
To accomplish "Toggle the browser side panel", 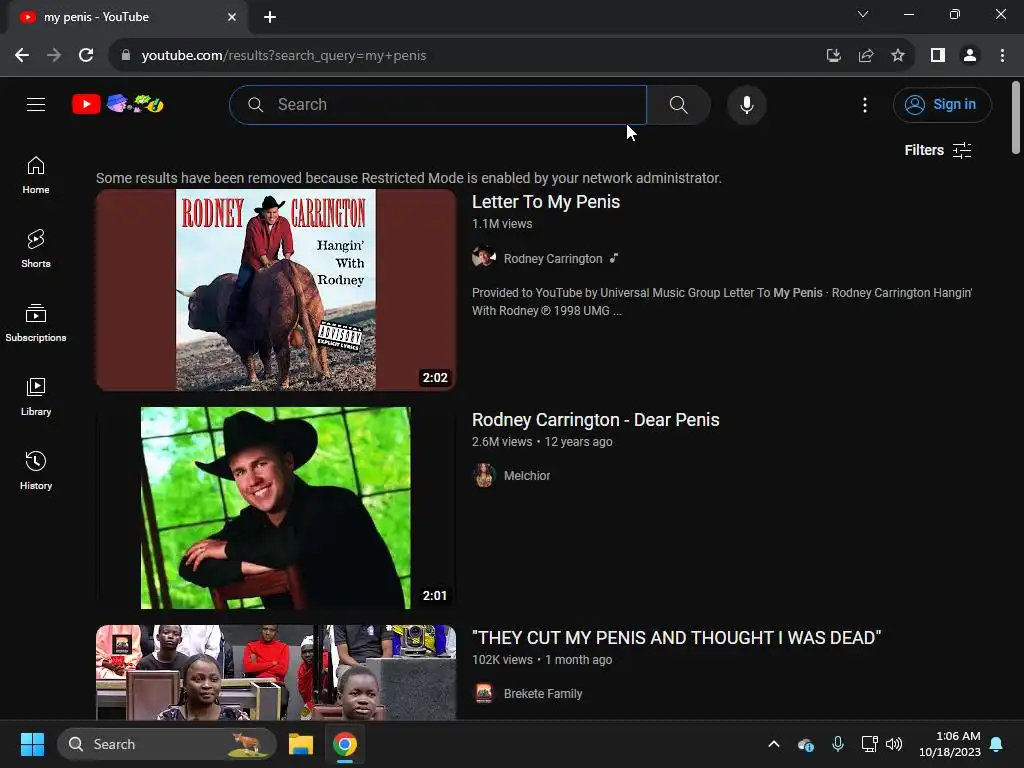I will (938, 56).
